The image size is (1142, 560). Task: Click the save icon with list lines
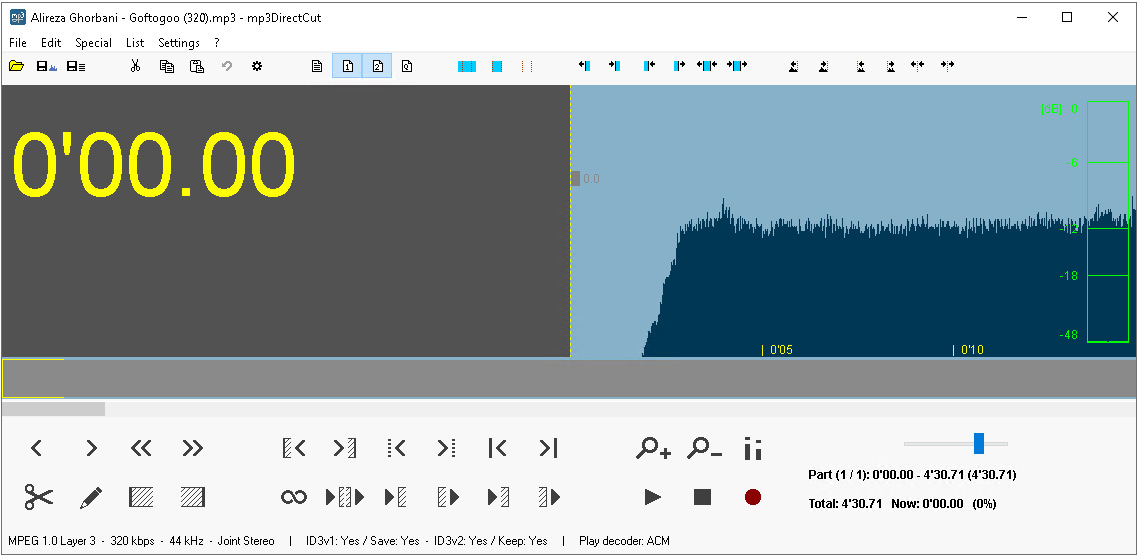76,66
